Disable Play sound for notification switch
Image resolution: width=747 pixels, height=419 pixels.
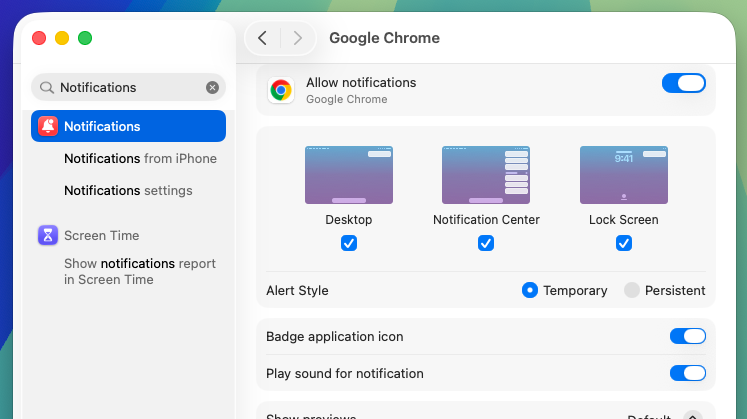point(688,373)
